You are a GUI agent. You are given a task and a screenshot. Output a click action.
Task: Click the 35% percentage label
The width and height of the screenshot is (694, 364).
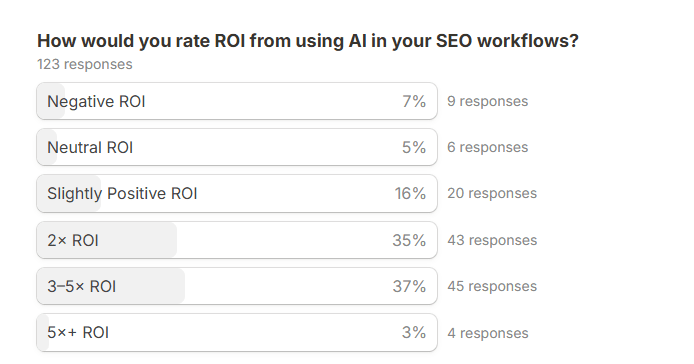tap(409, 240)
